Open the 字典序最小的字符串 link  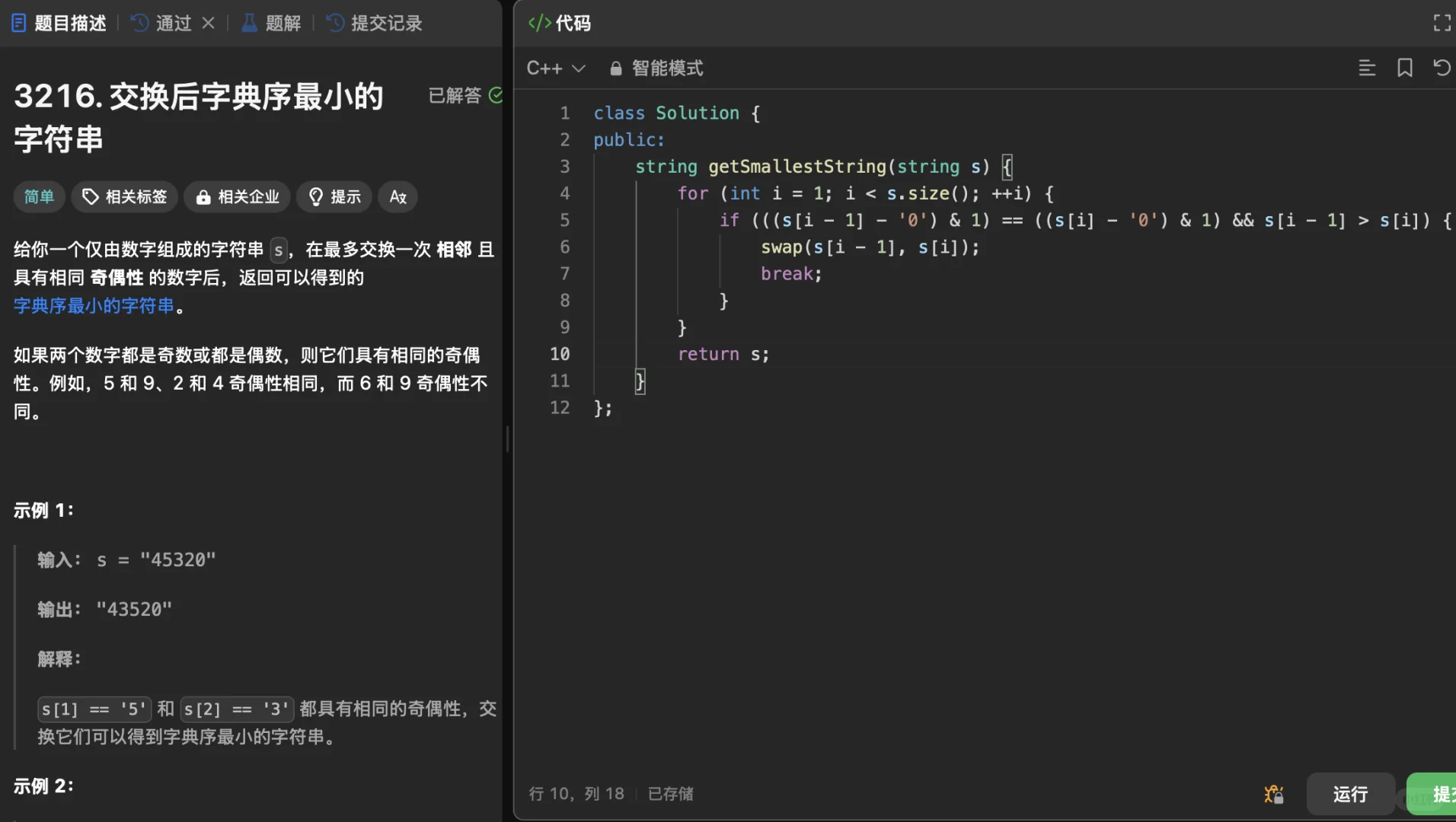94,306
